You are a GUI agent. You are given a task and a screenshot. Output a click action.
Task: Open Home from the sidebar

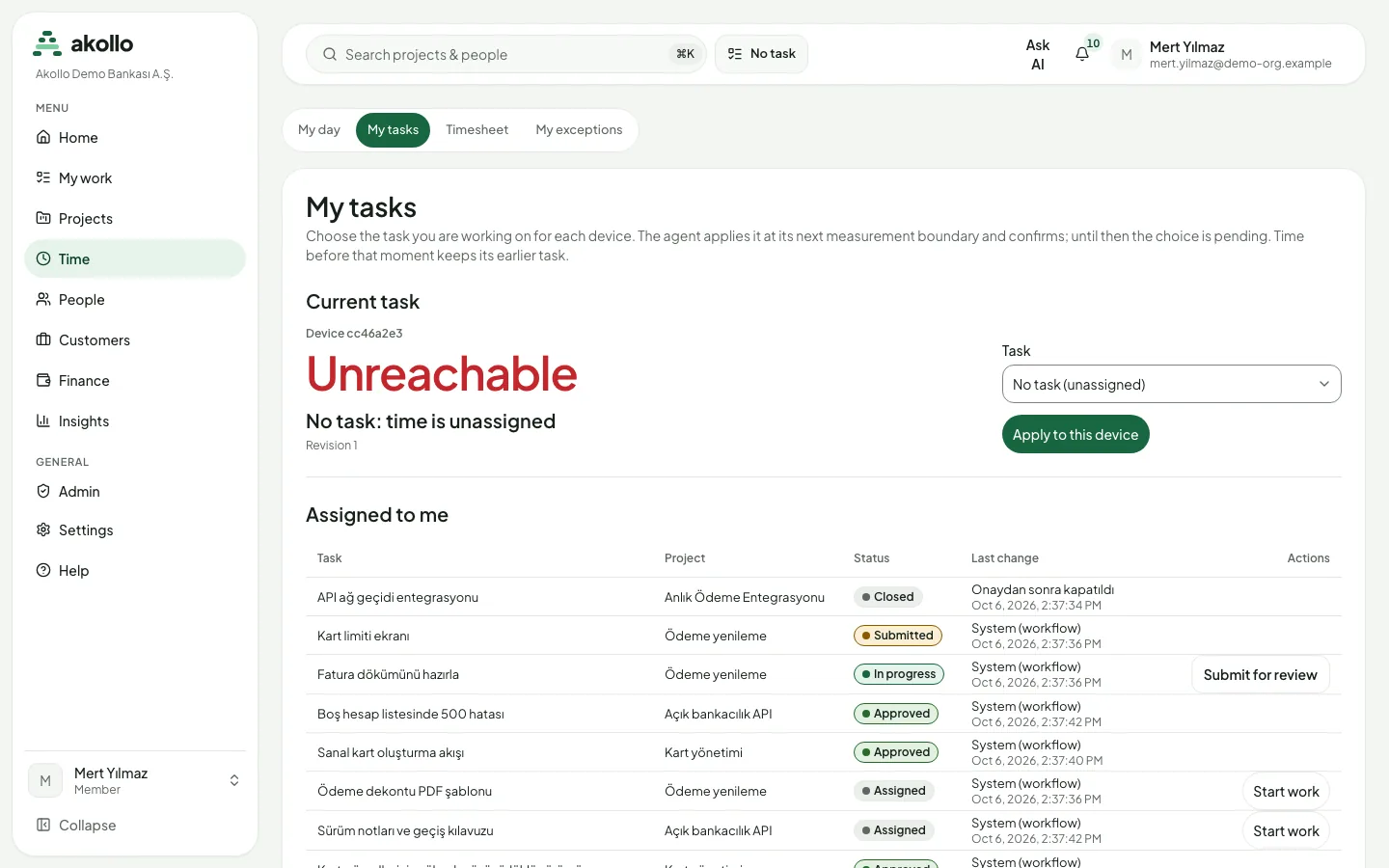pos(135,138)
